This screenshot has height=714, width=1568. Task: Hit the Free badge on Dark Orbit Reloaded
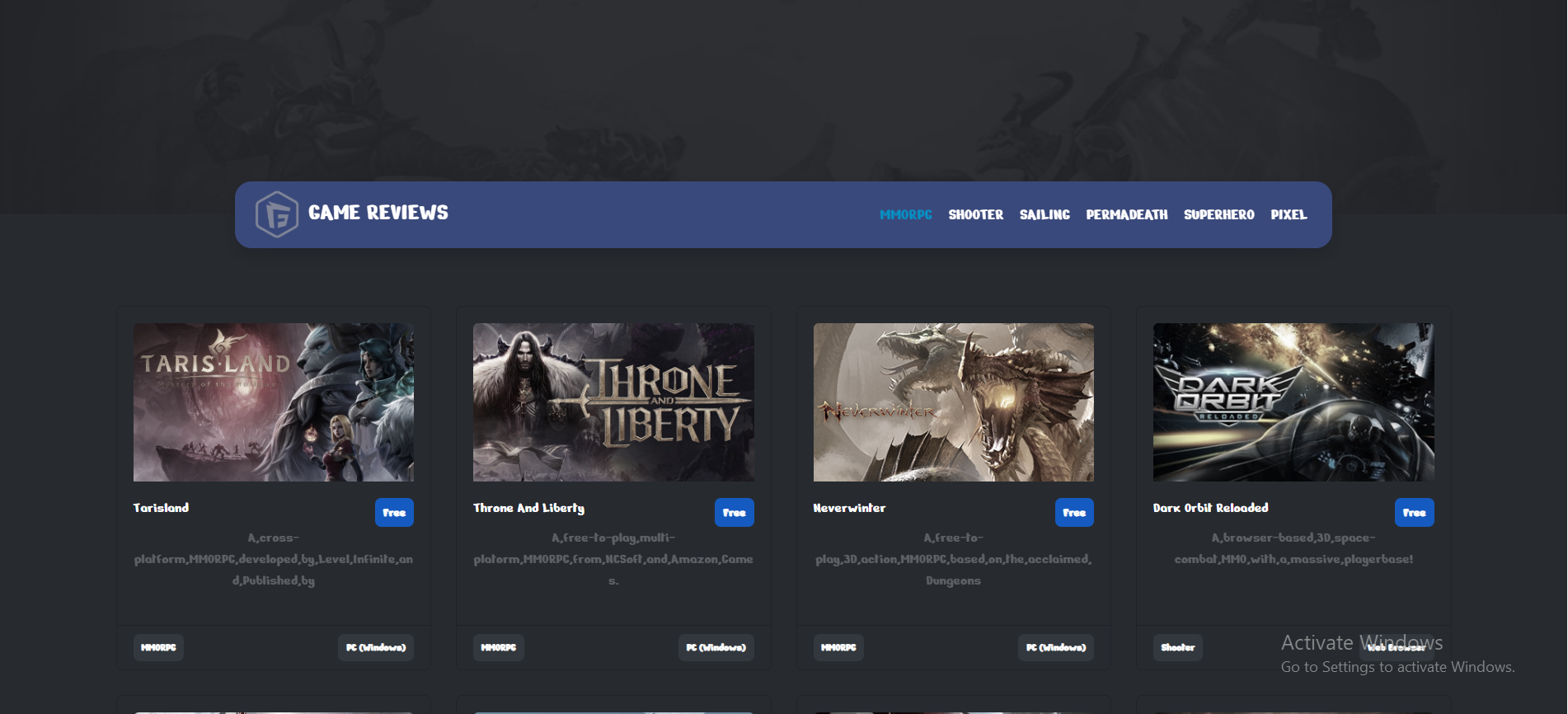pos(1414,512)
